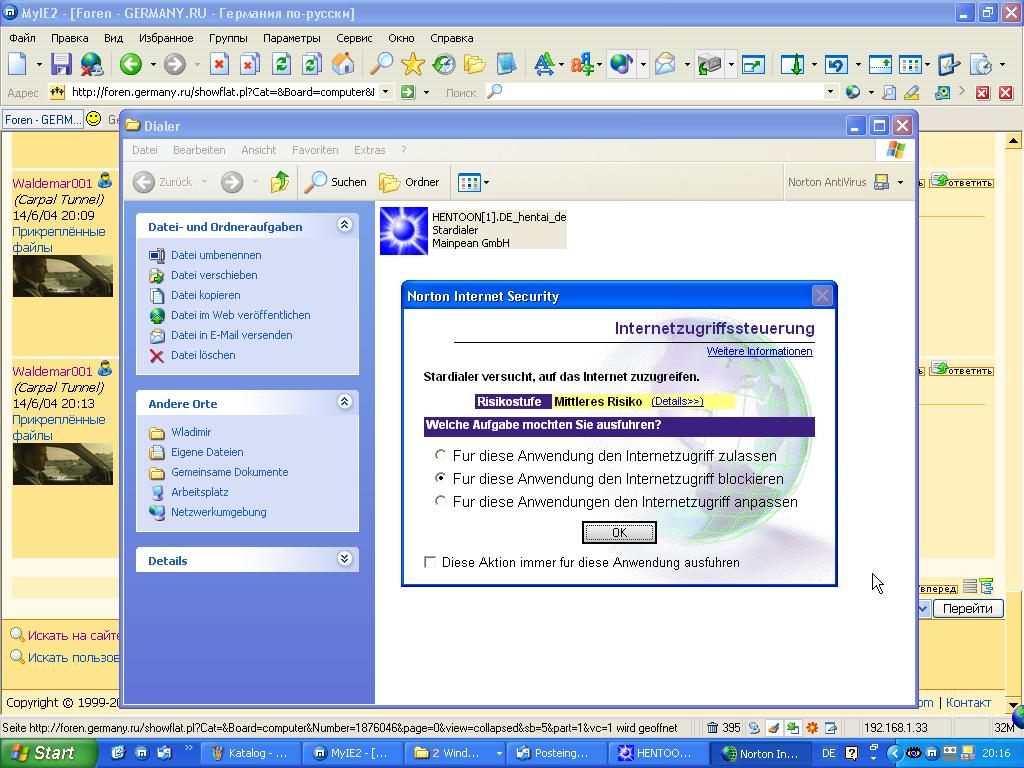Select 'Internetzugriff anpassen' radio option
The width and height of the screenshot is (1024, 768).
click(441, 501)
